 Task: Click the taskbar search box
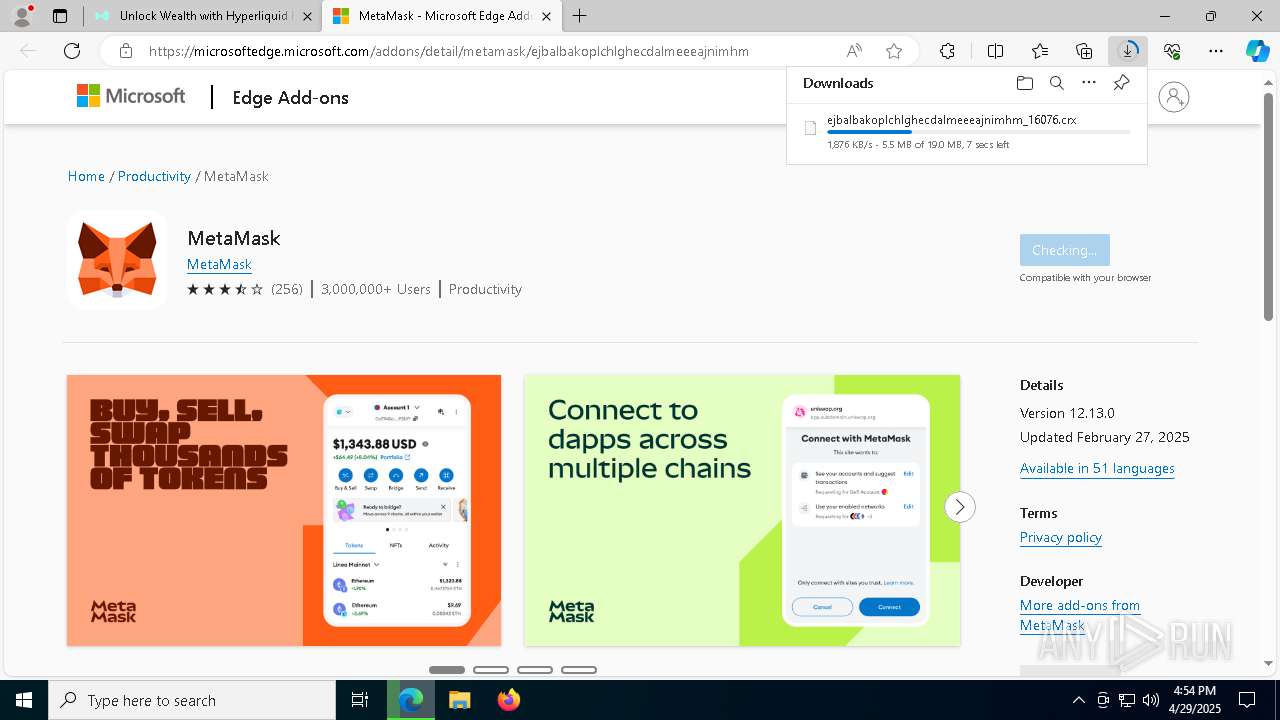(x=192, y=700)
